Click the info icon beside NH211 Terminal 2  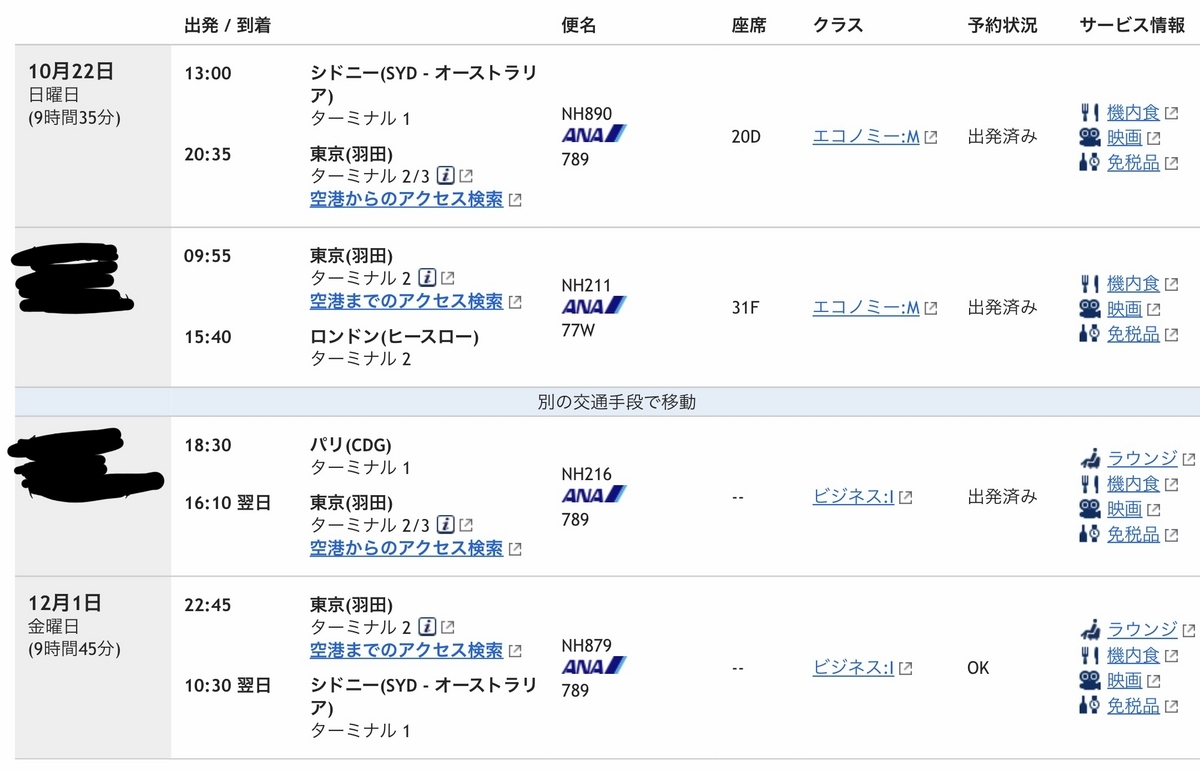point(427,277)
